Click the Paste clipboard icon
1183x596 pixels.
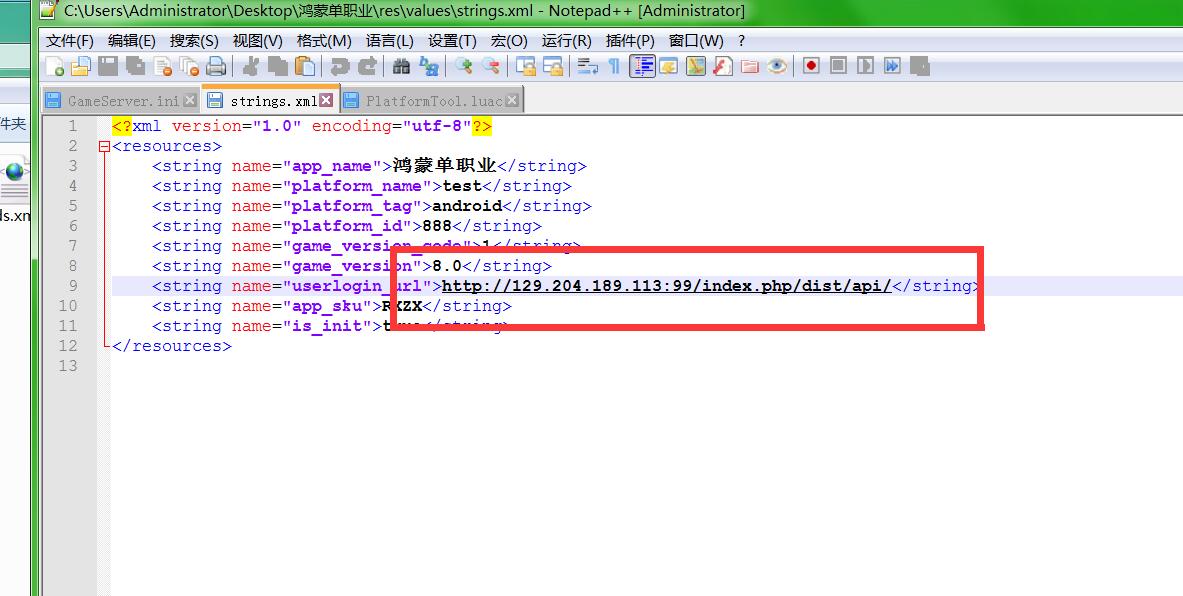tap(305, 66)
